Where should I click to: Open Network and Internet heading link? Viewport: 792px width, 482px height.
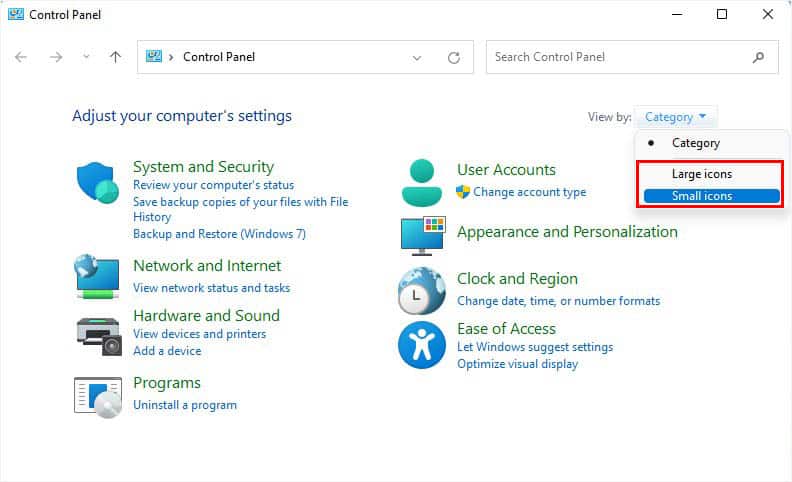coord(207,266)
